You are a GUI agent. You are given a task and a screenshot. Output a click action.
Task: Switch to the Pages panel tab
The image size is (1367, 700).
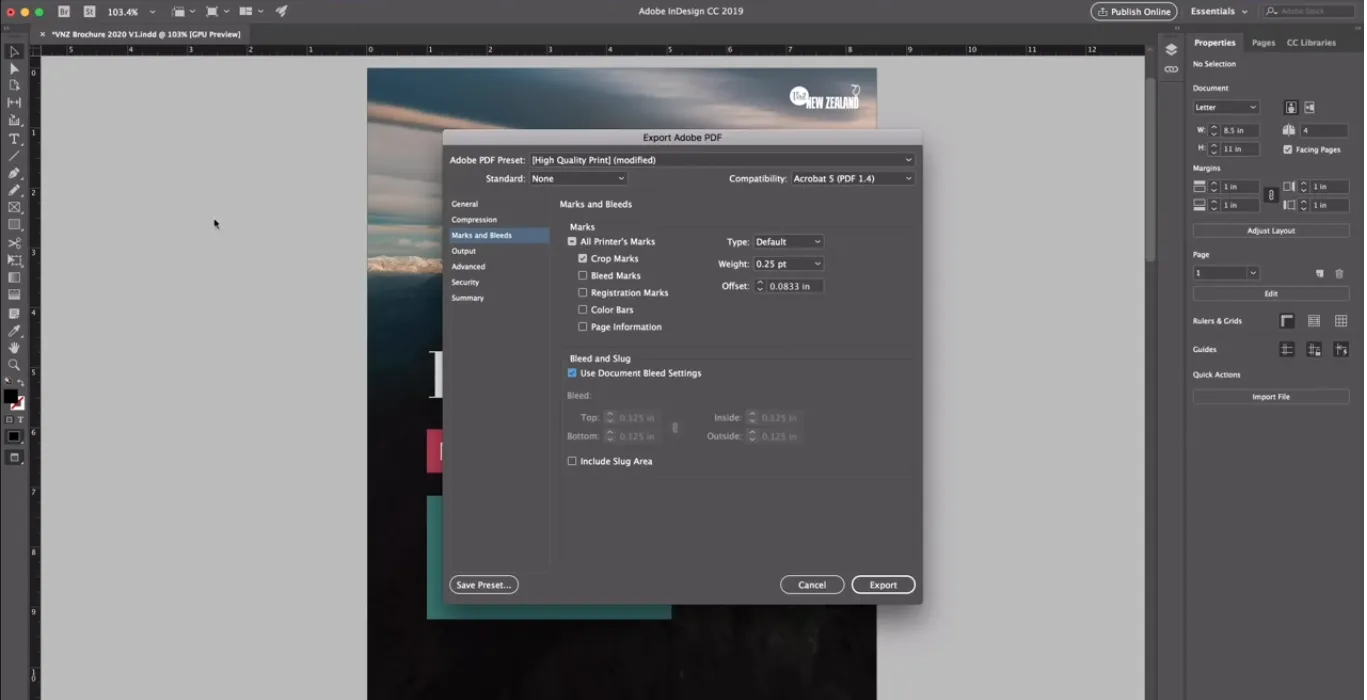coord(1263,43)
